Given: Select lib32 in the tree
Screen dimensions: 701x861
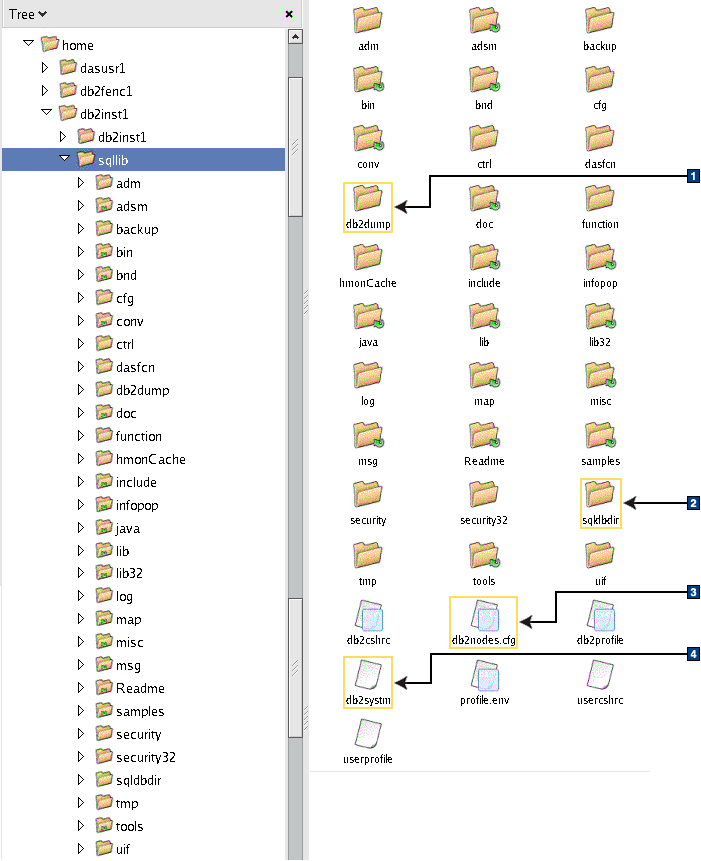Looking at the screenshot, I should coord(130,573).
